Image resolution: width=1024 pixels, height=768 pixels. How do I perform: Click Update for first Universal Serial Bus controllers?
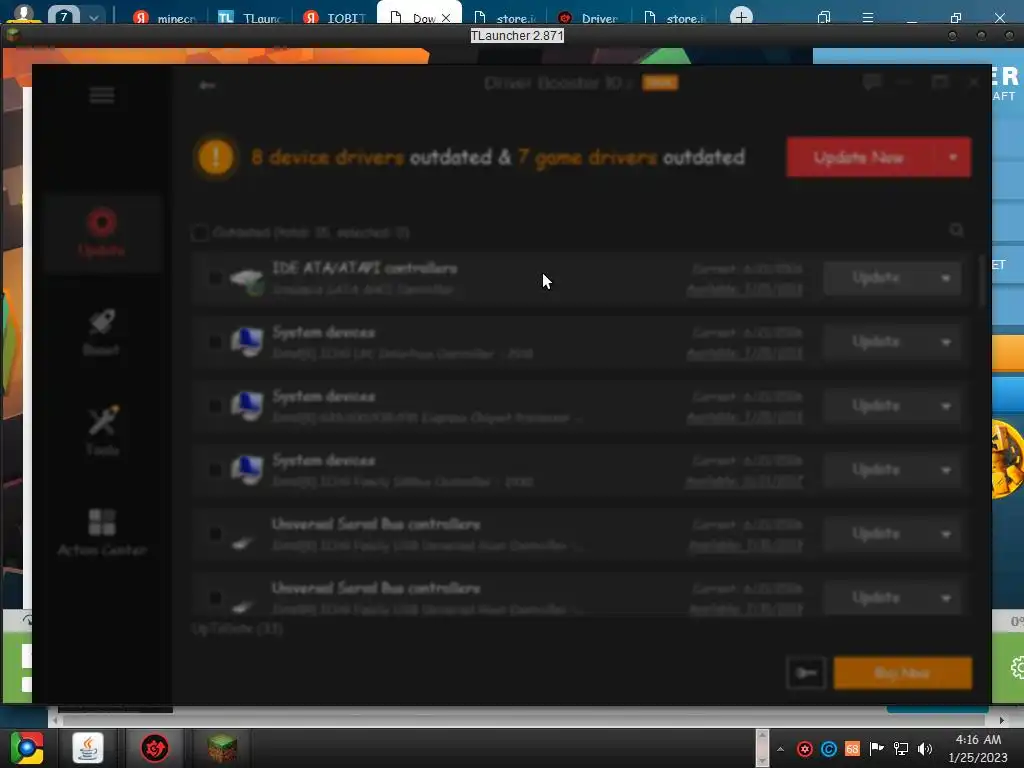(877, 534)
